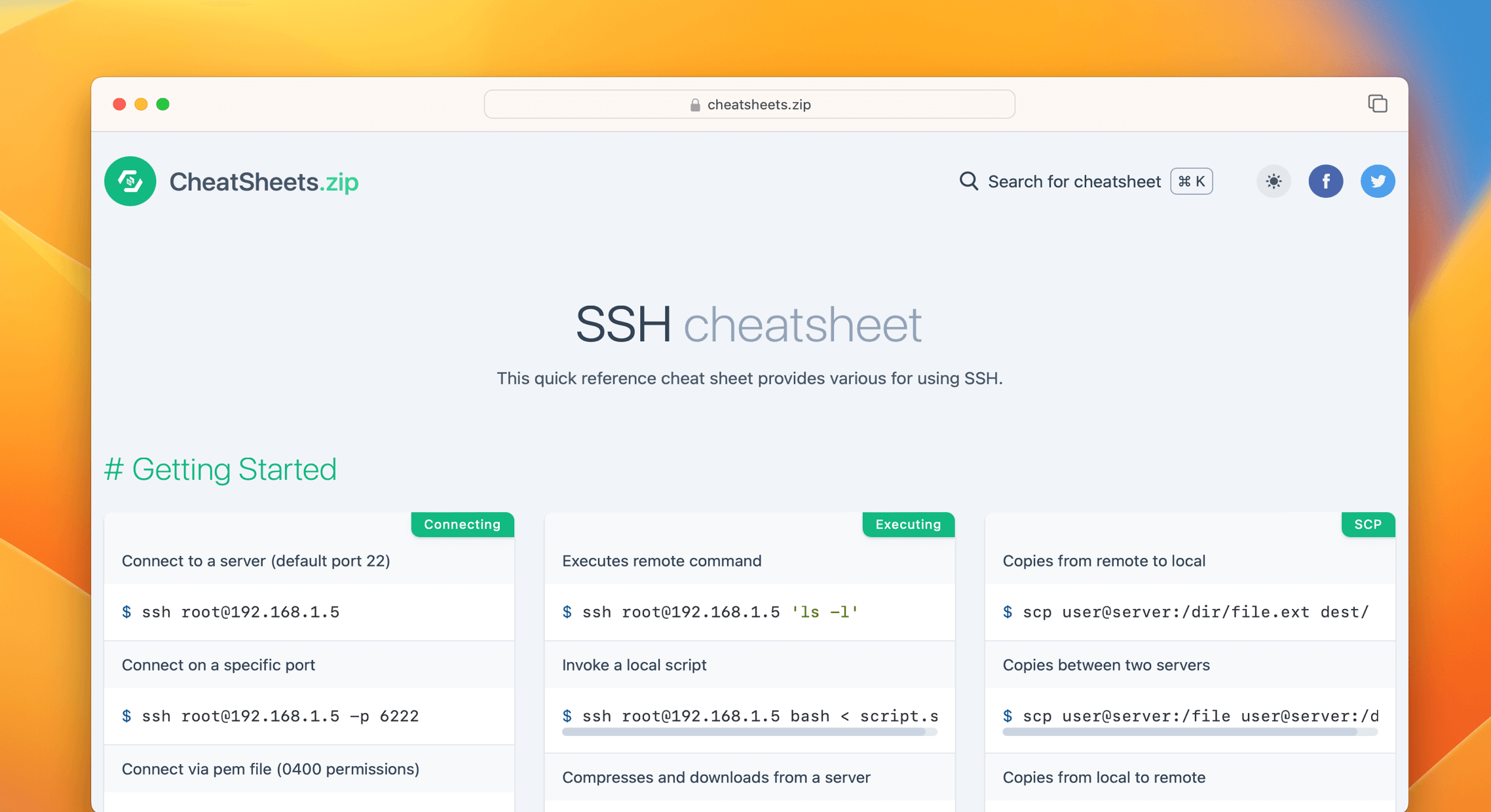Click the Twitter share icon
Screen dimensions: 1491x812
(1378, 181)
